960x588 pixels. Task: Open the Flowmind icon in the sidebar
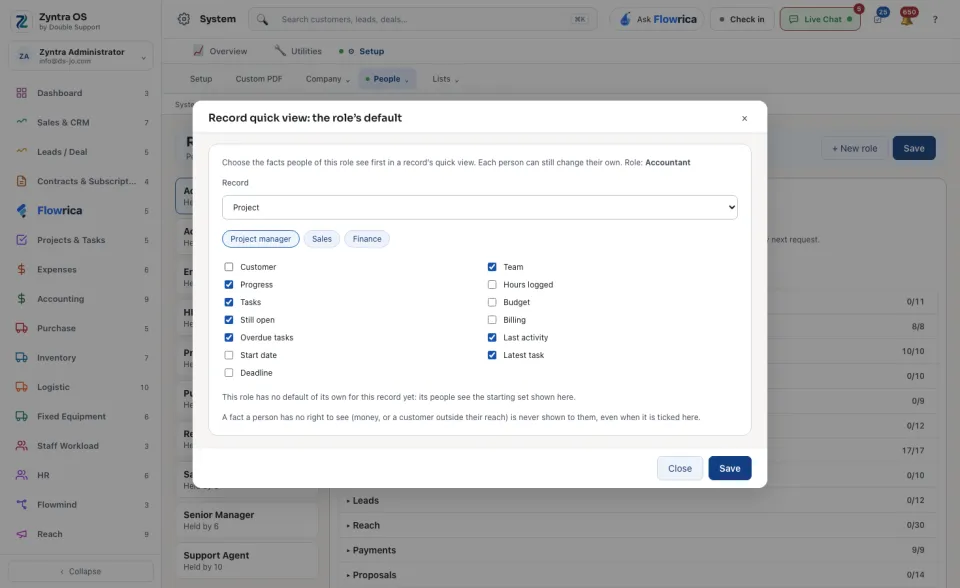tap(21, 504)
